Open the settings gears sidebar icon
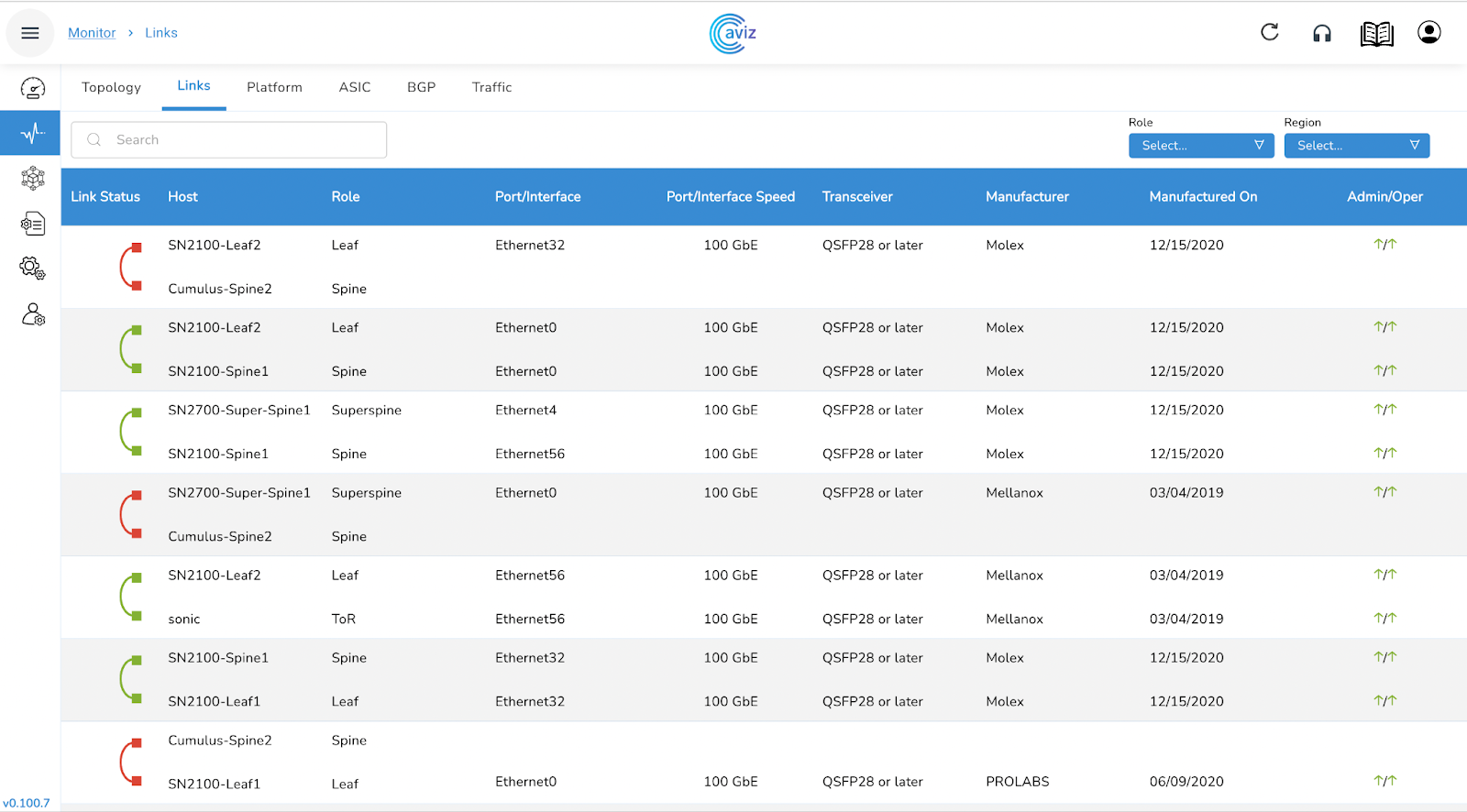The height and width of the screenshot is (812, 1467). click(32, 268)
